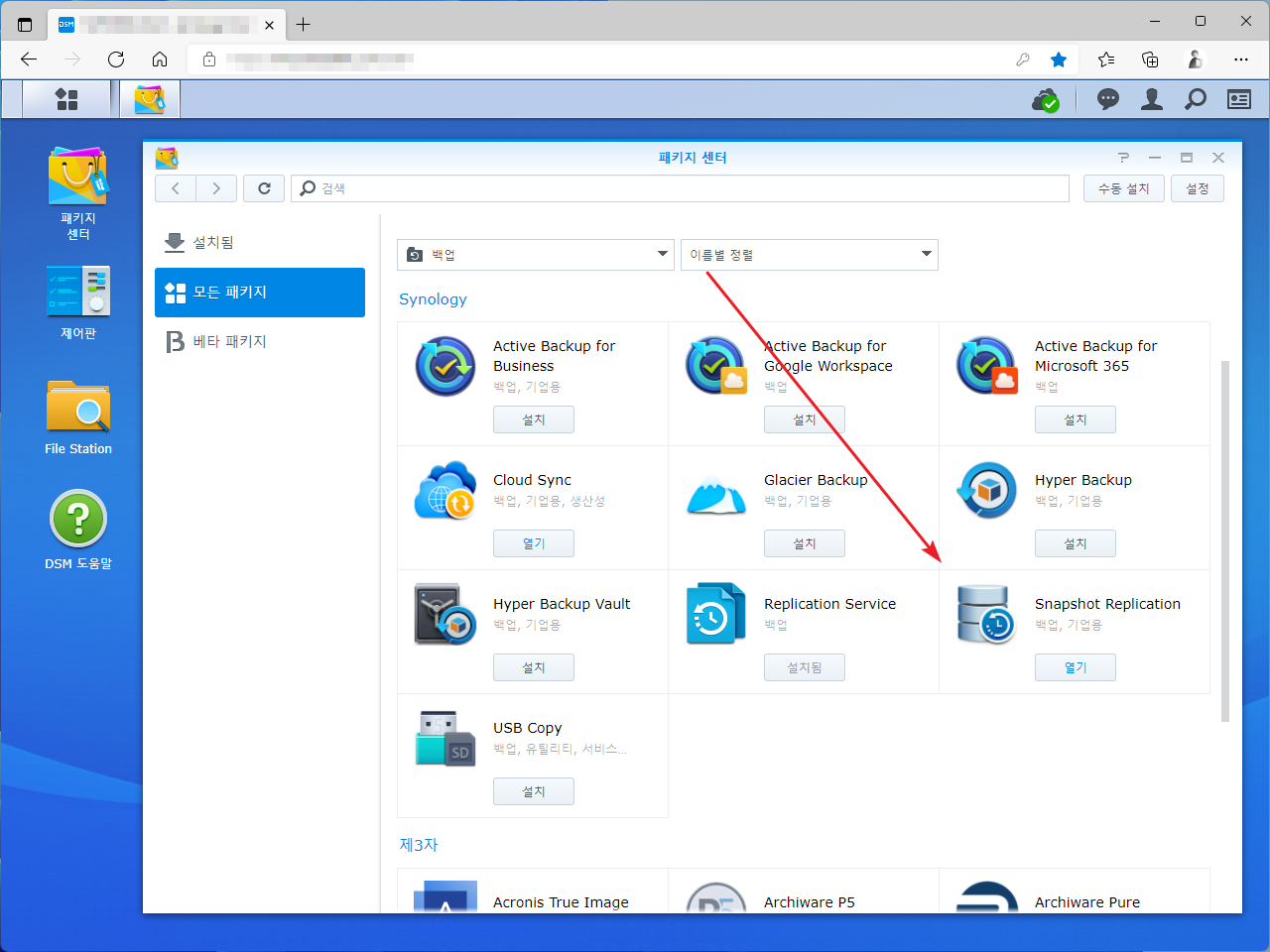Toggle the browser favorite star
The image size is (1270, 952).
pyautogui.click(x=1059, y=59)
